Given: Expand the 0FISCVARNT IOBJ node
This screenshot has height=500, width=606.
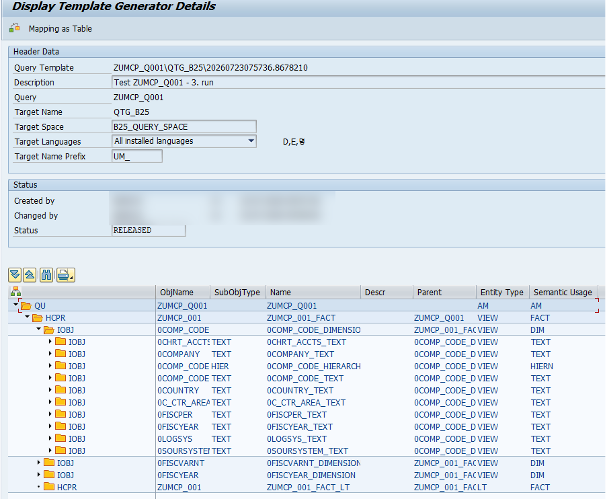Looking at the screenshot, I should coord(39,463).
